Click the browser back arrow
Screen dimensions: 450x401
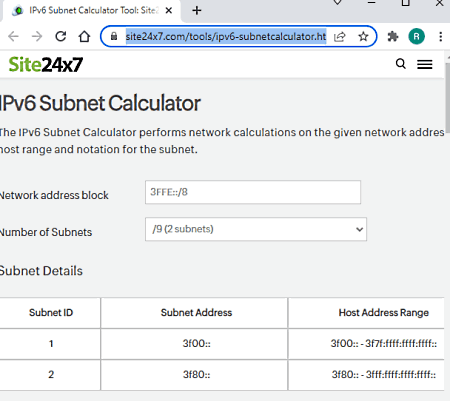13,36
